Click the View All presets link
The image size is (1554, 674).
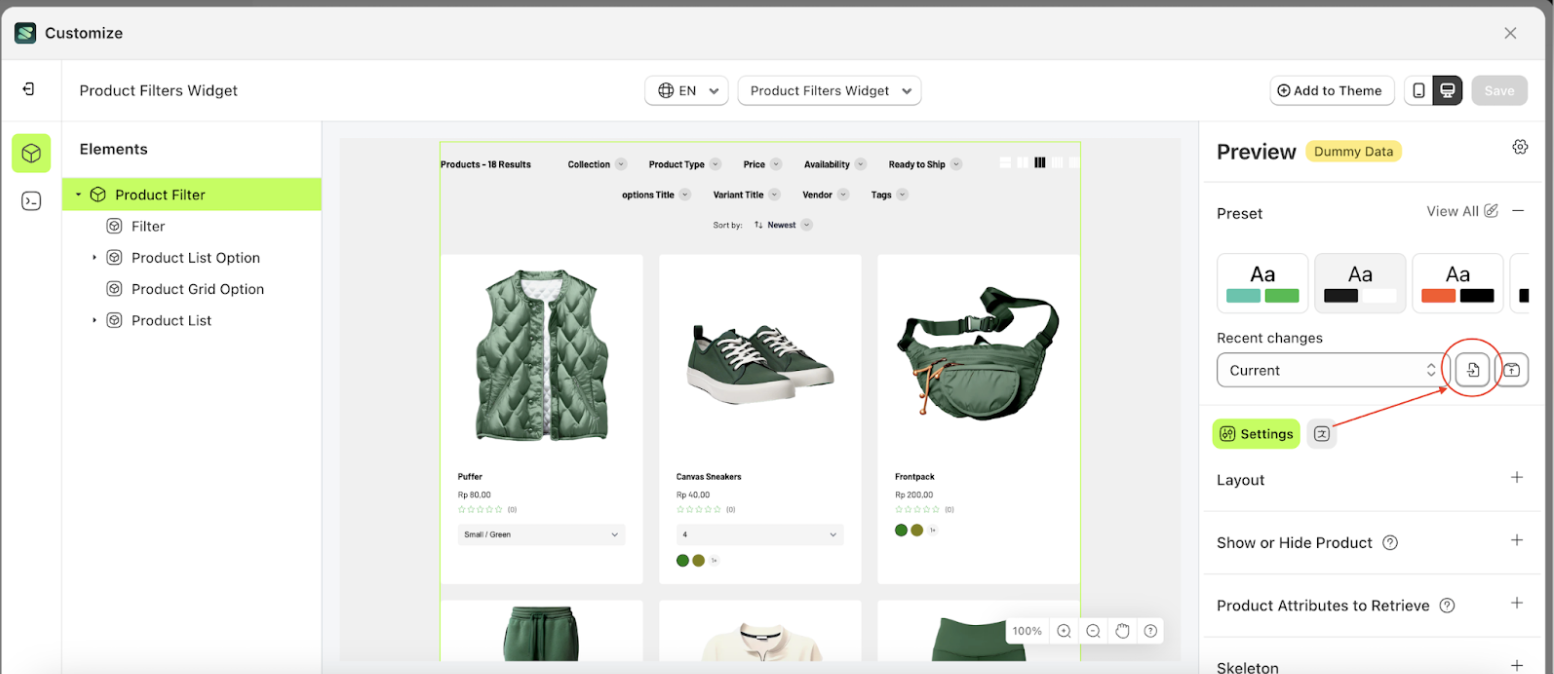(x=1461, y=211)
